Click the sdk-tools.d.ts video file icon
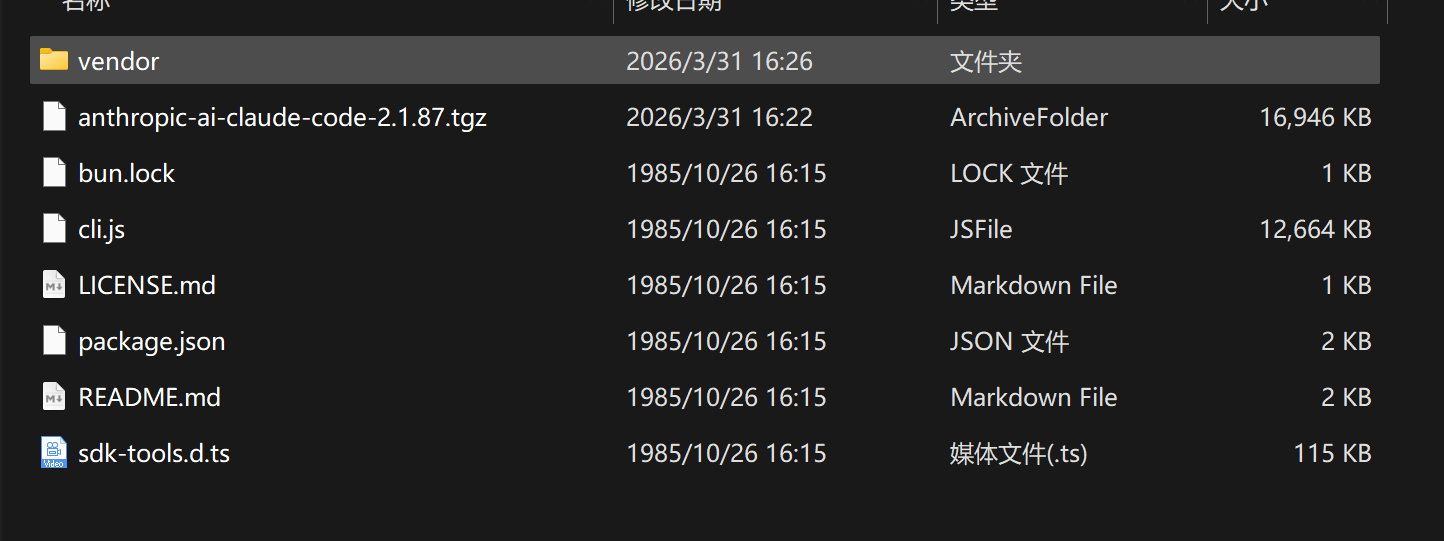The width and height of the screenshot is (1444, 541). point(54,453)
